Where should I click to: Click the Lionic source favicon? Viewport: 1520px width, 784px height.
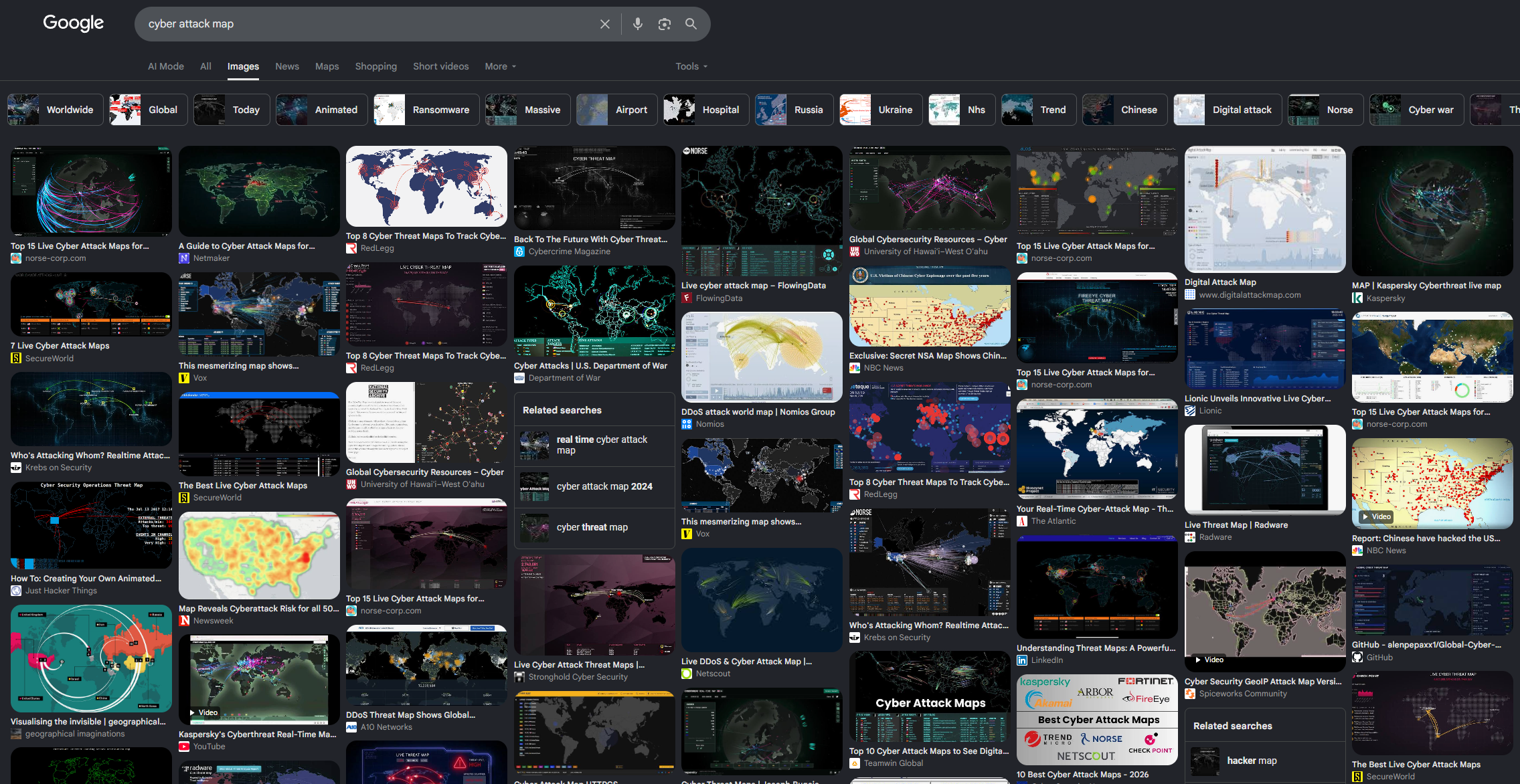click(x=1190, y=411)
